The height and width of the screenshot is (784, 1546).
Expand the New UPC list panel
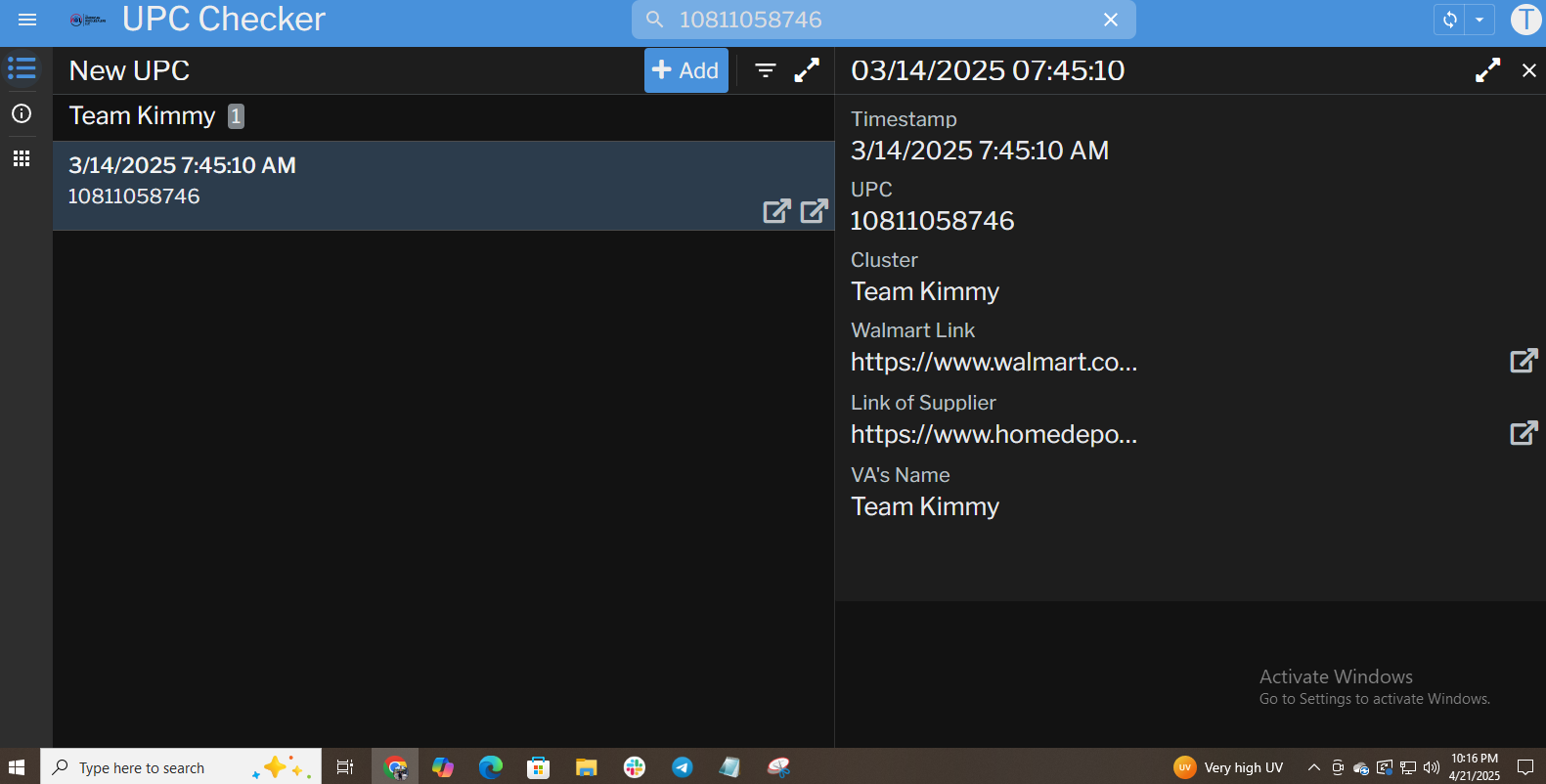807,70
